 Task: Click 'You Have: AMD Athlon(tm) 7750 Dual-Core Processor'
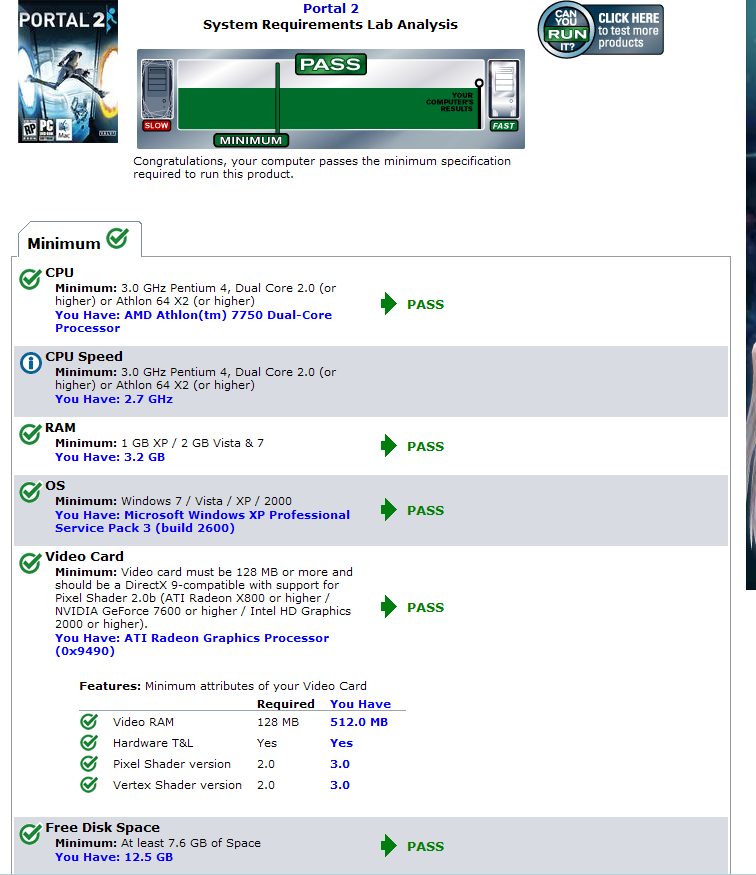click(x=194, y=321)
